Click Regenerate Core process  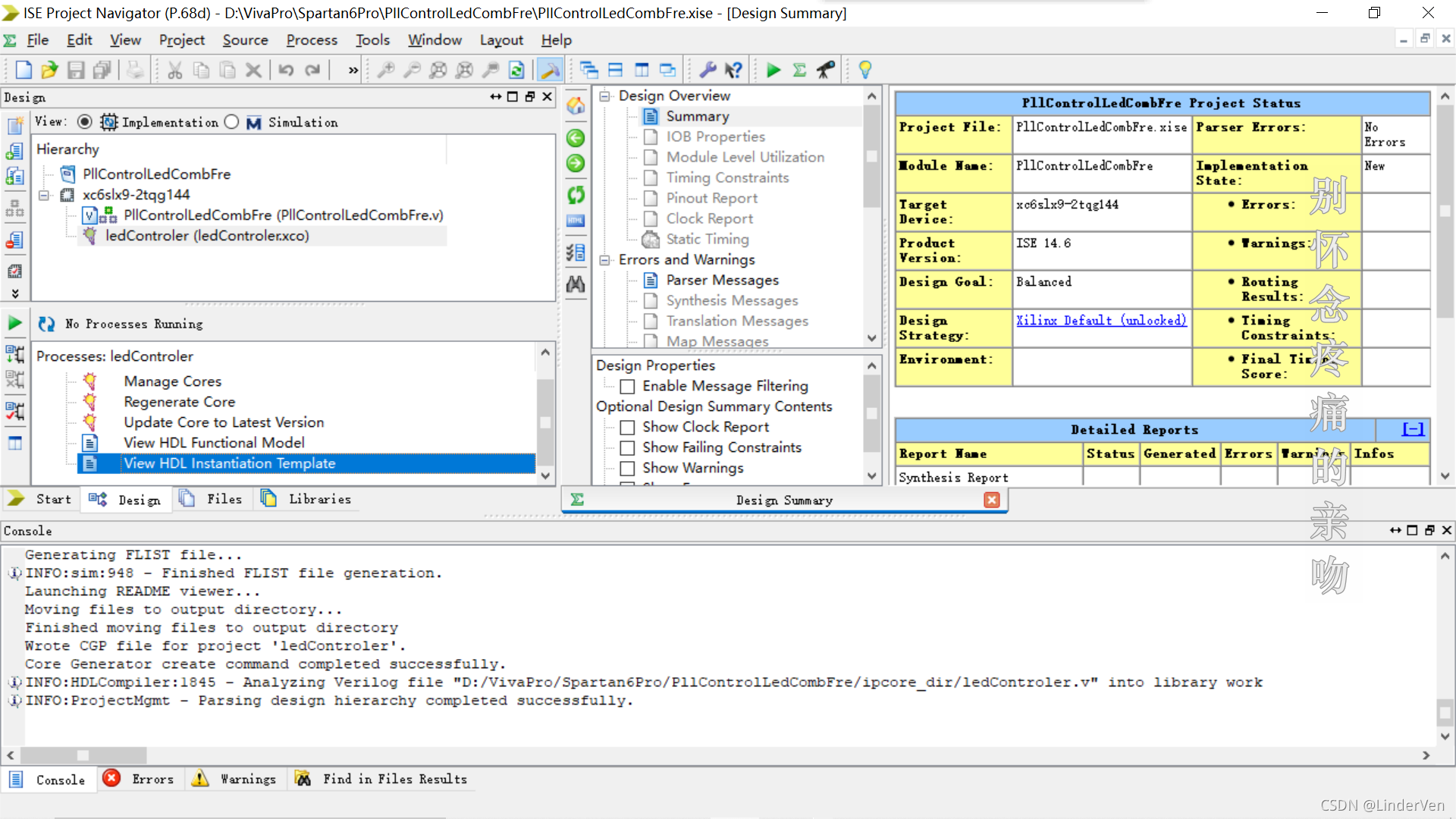pos(179,402)
